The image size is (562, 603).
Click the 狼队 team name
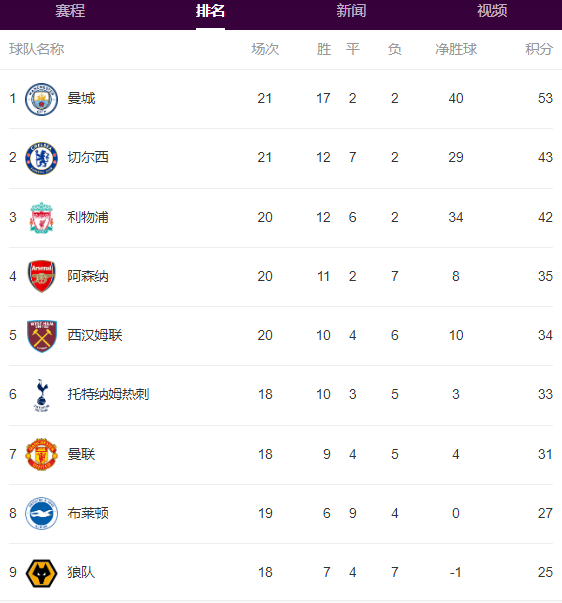pos(81,572)
